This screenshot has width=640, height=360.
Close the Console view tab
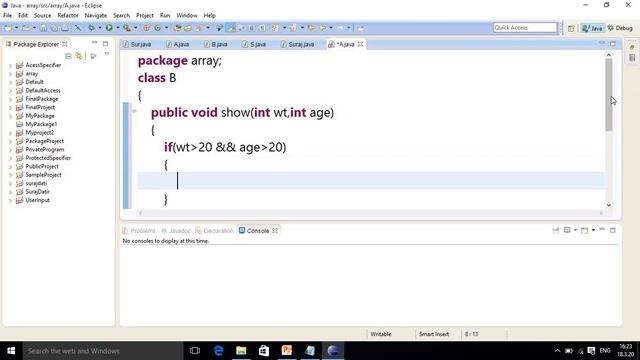pyautogui.click(x=275, y=231)
